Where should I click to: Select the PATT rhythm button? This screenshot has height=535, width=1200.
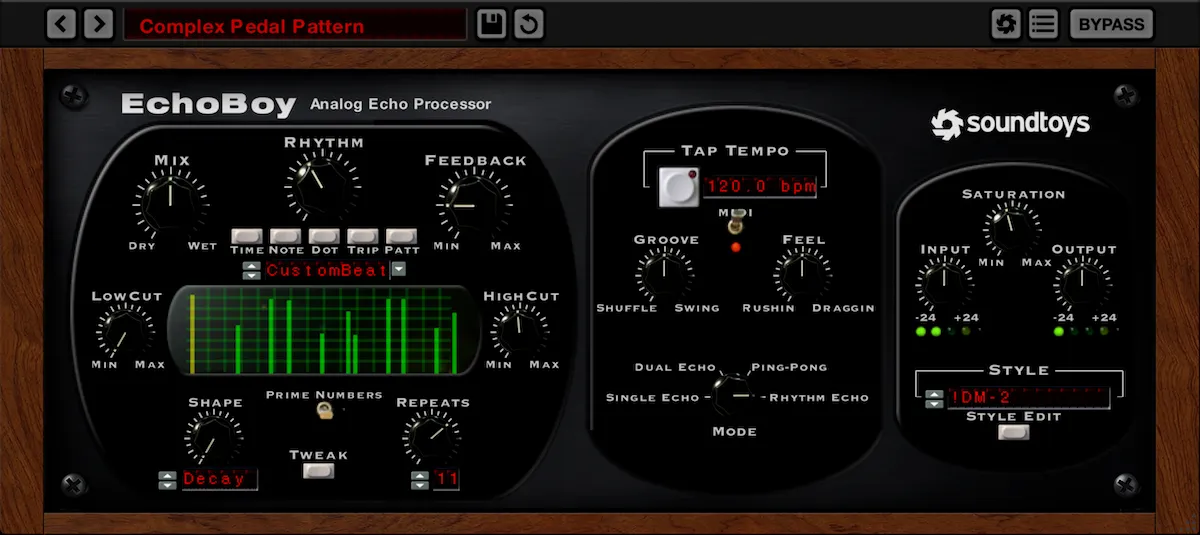[x=402, y=236]
